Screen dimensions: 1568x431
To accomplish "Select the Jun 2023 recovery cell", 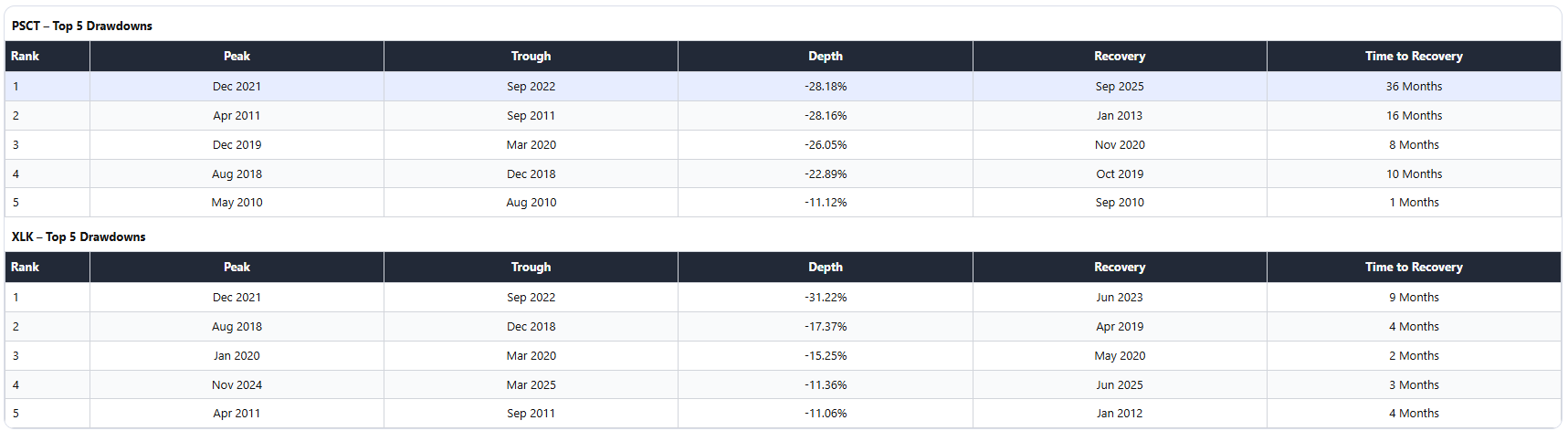I will [1119, 298].
